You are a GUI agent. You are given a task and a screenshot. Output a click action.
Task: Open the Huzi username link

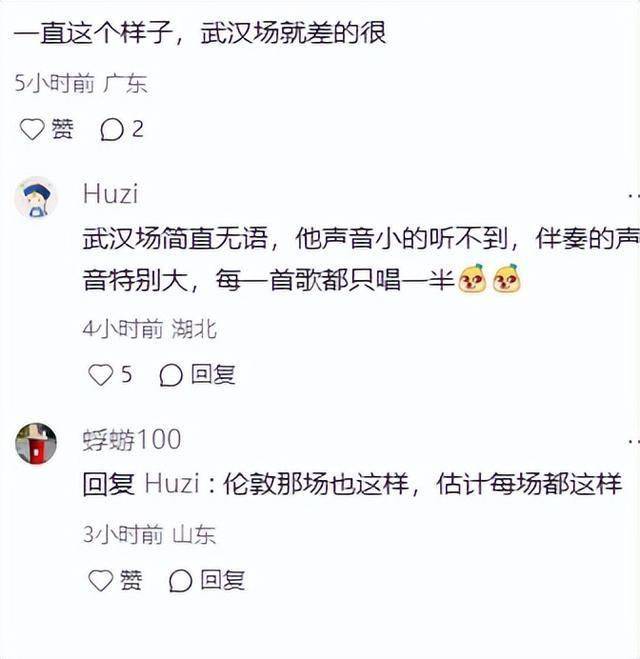pyautogui.click(x=111, y=194)
